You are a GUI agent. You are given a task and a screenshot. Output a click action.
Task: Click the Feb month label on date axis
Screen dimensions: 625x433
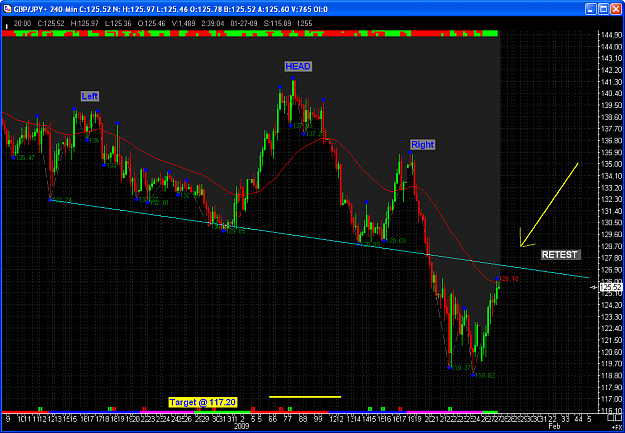552,427
